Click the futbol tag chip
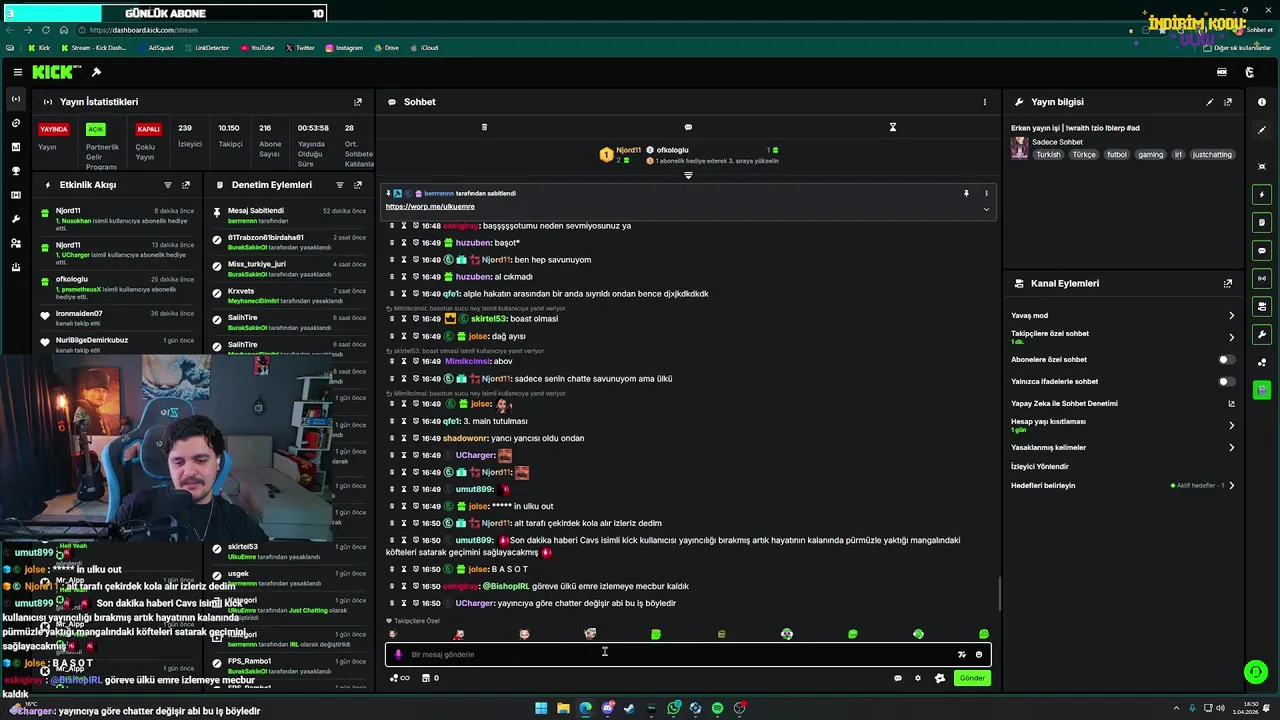The width and height of the screenshot is (1280, 720). [x=1116, y=155]
